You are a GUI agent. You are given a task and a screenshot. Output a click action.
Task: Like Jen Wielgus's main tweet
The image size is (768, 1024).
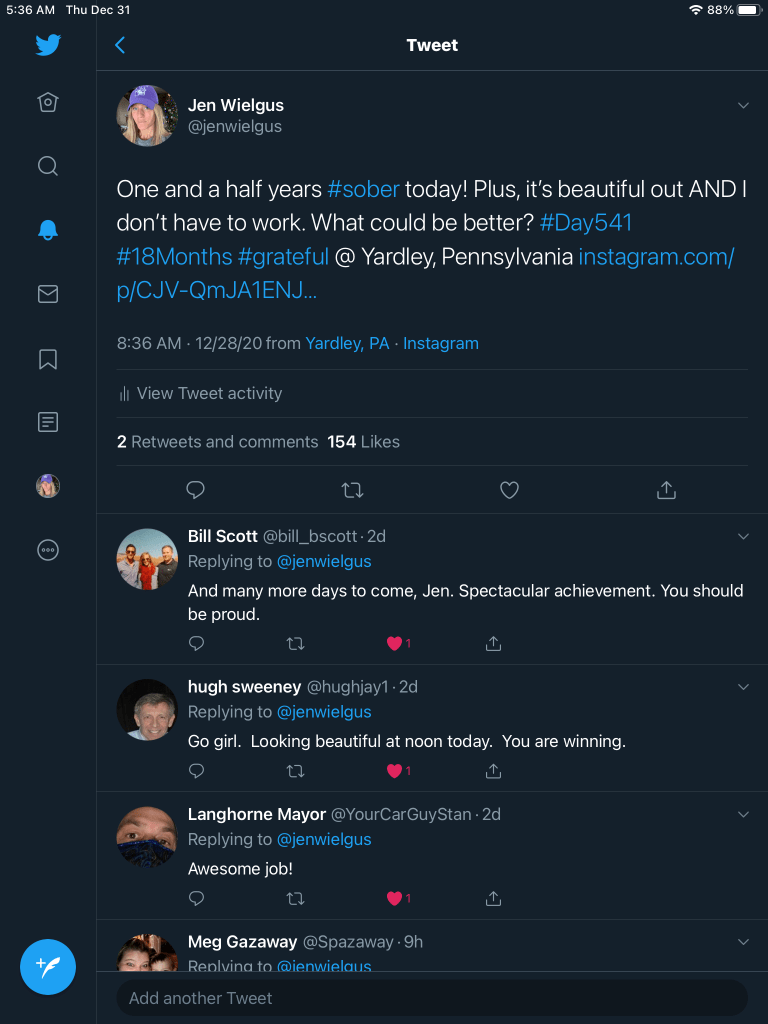click(509, 490)
